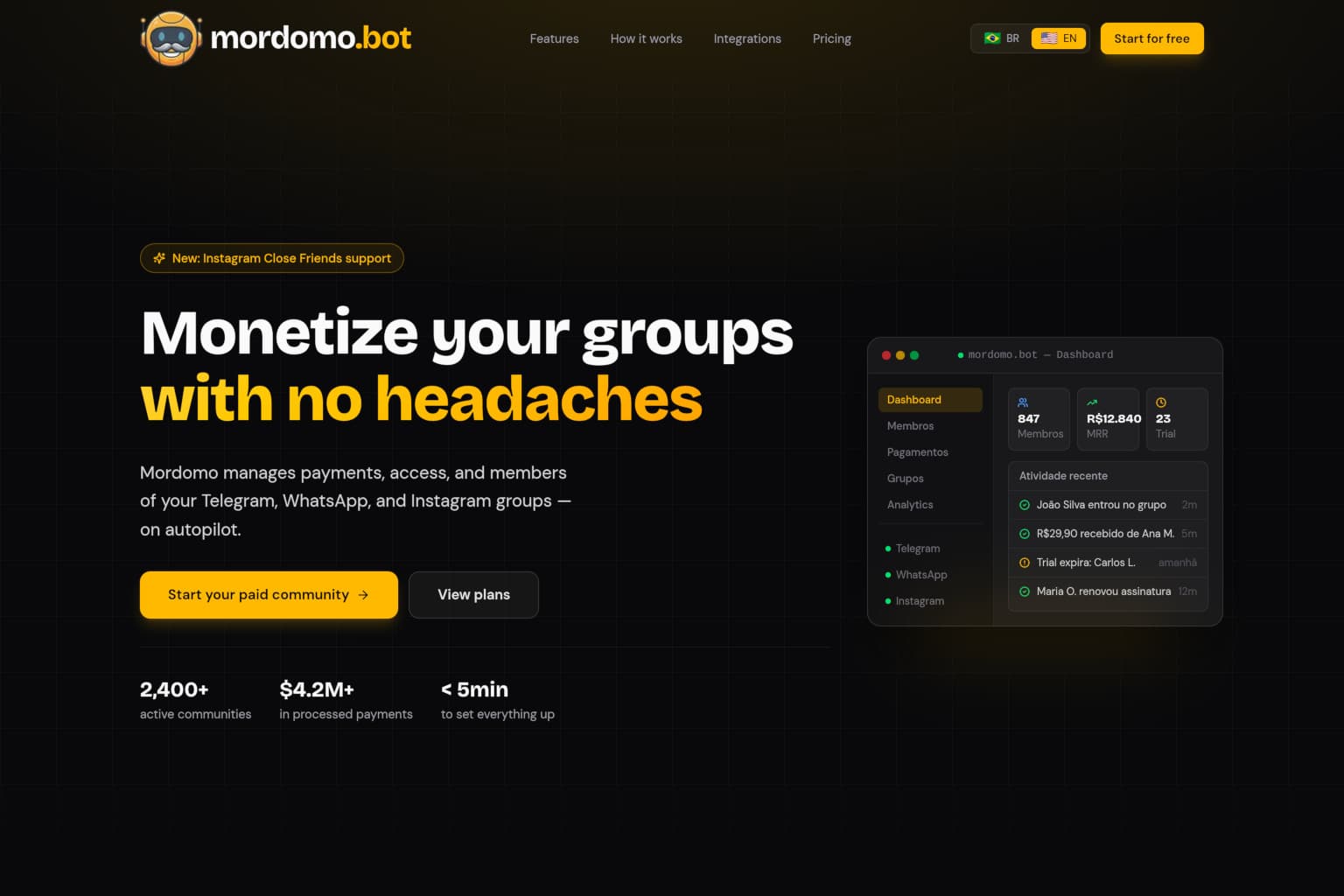Click the Brazil flag icon

point(992,38)
